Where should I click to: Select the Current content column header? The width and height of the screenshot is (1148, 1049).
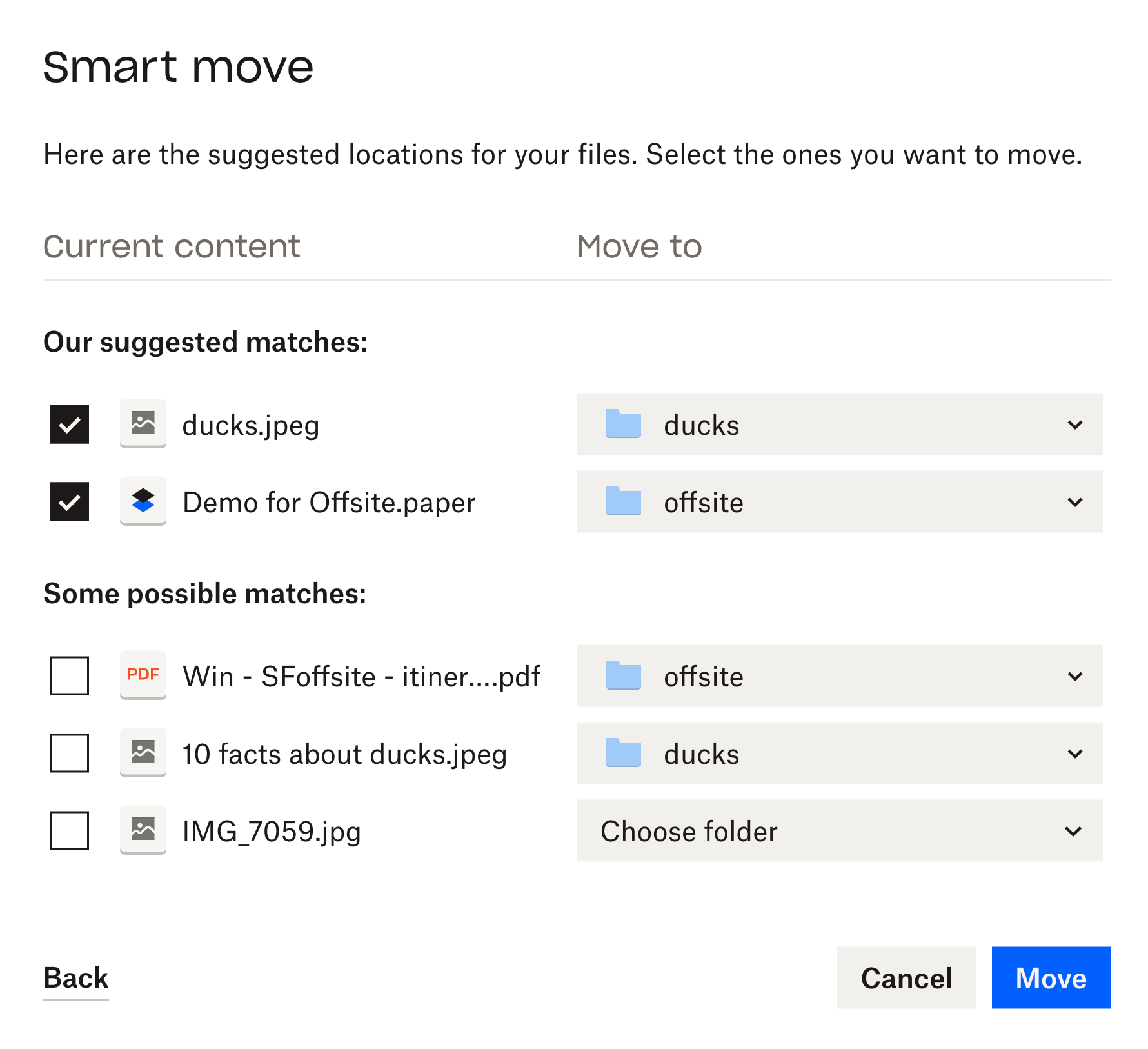pyautogui.click(x=172, y=246)
